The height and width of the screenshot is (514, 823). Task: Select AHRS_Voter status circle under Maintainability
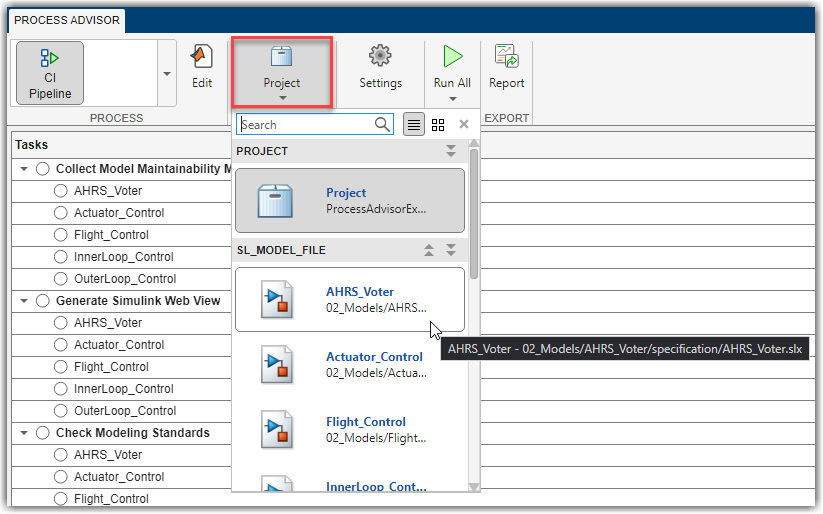(x=61, y=191)
